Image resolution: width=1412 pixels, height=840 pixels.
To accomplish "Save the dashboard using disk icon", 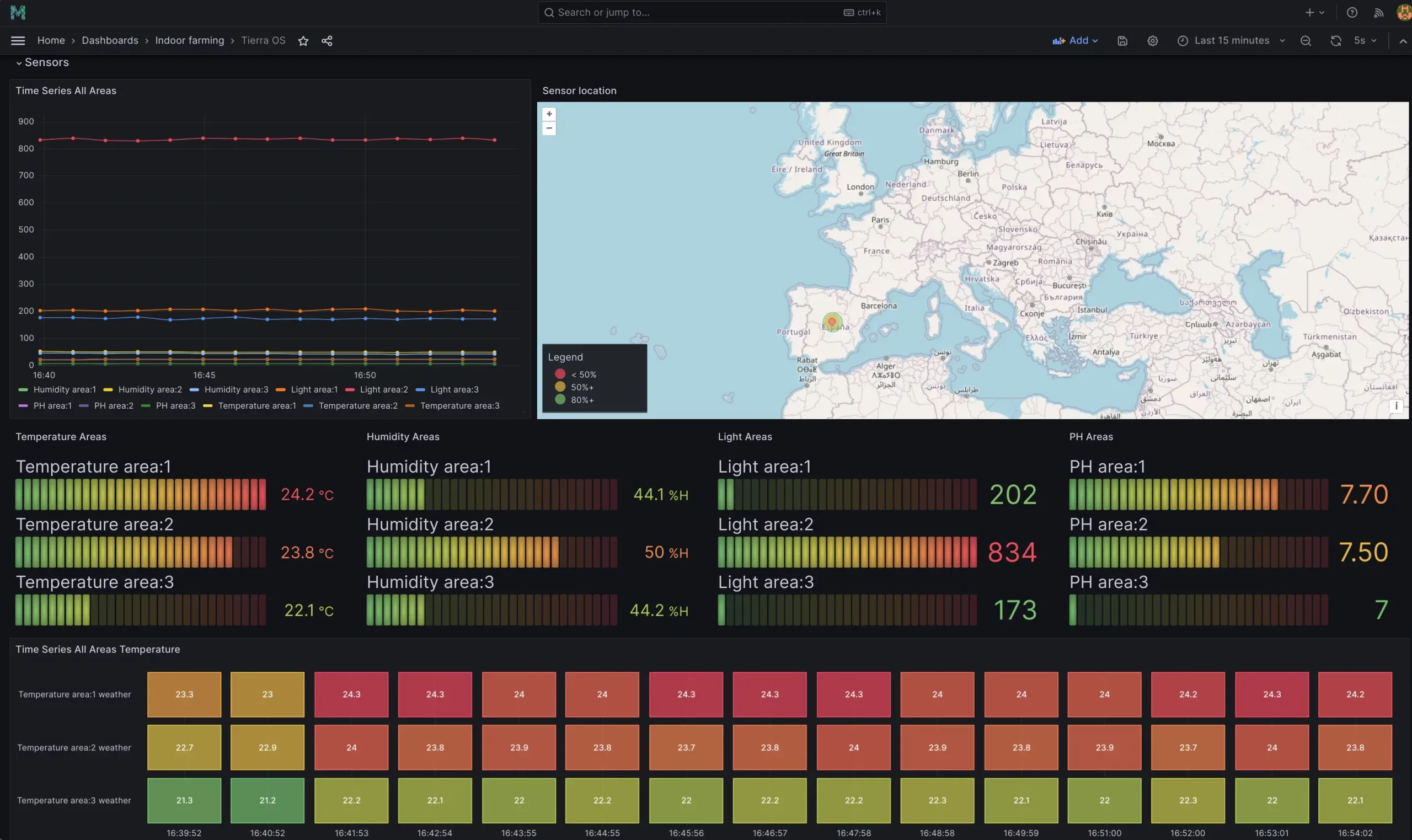I will 1122,41.
